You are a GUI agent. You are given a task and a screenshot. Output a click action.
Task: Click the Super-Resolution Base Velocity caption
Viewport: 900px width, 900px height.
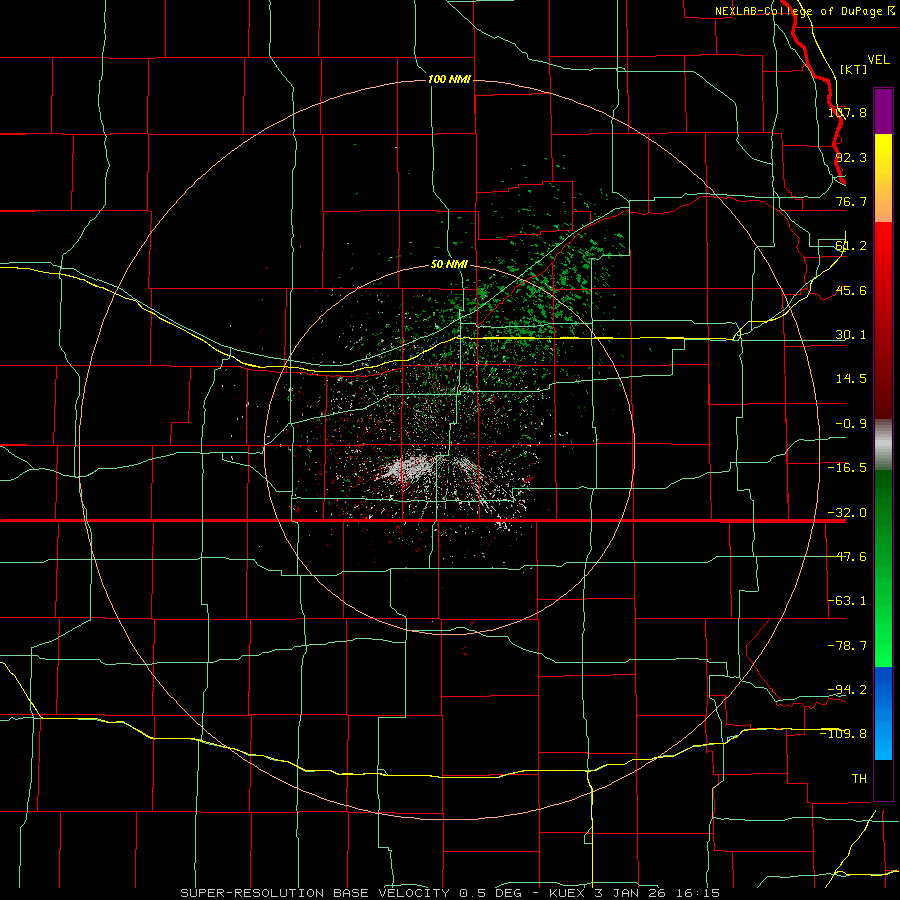pos(450,893)
